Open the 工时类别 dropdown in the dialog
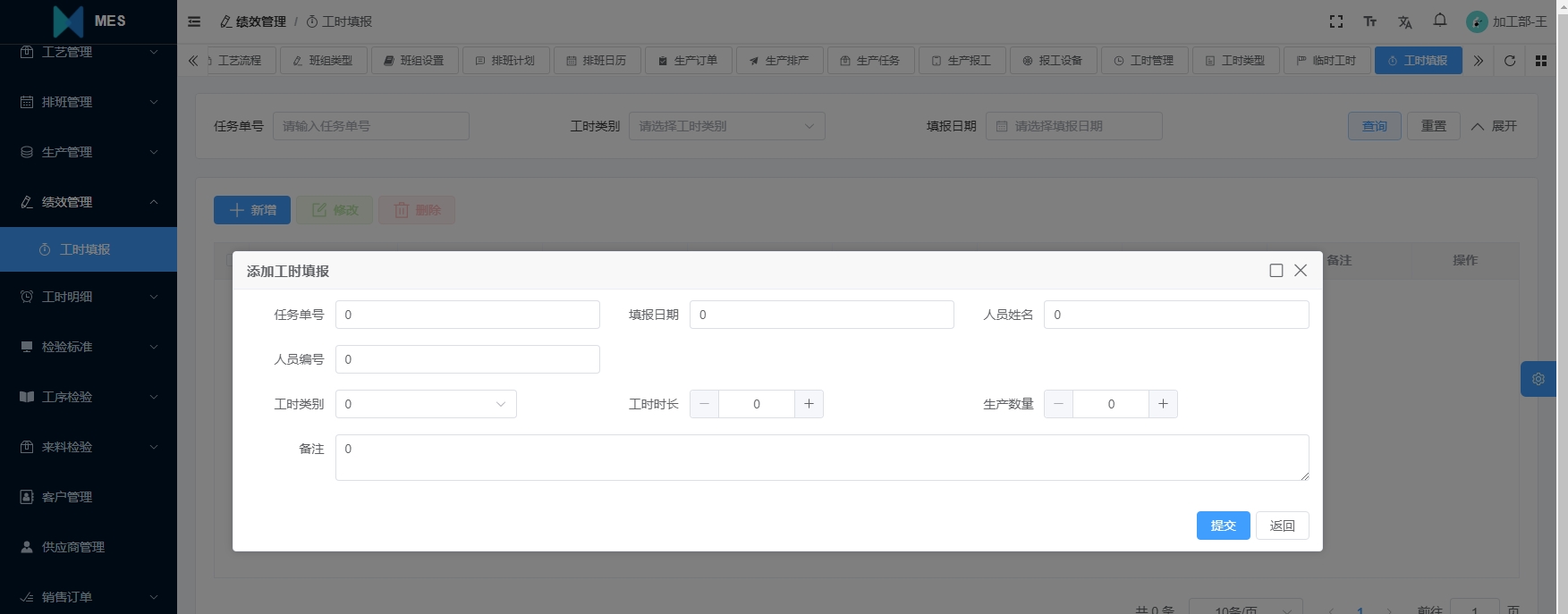Screen dimensions: 1568x614 (x=426, y=404)
